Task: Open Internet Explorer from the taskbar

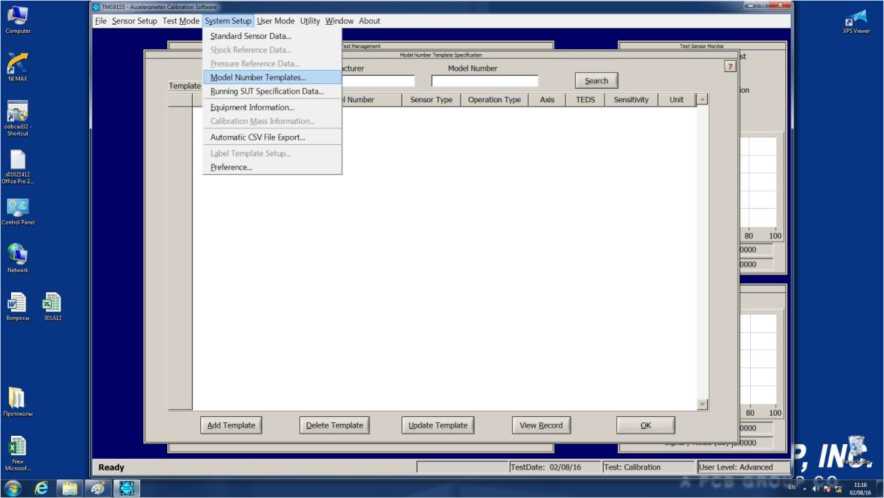Action: tap(42, 488)
